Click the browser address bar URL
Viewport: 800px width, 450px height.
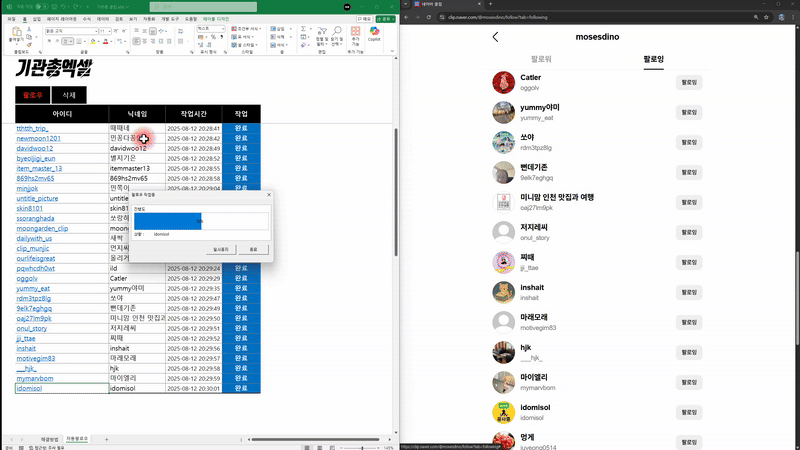point(497,17)
